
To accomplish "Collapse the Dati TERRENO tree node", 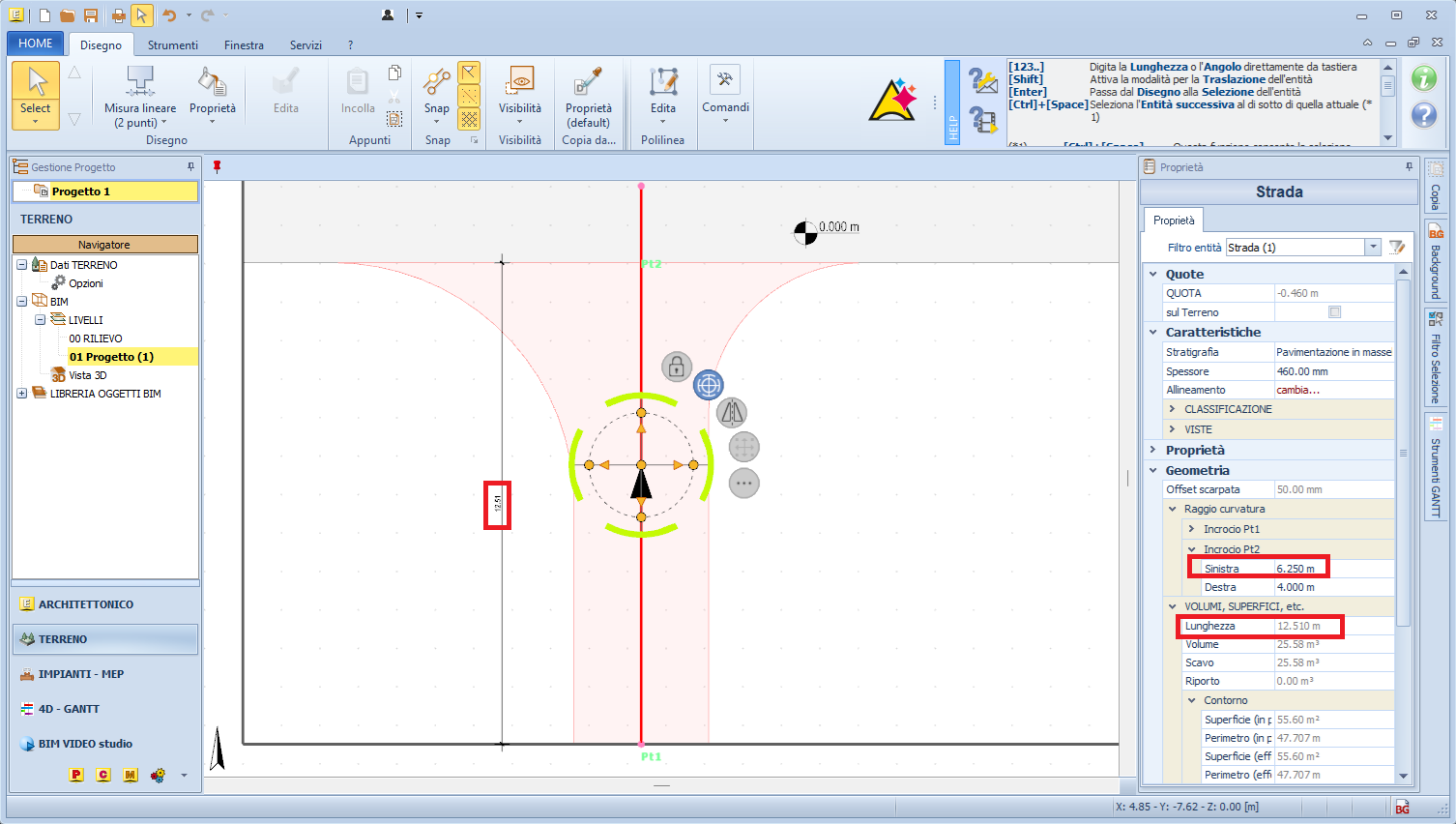I will pyautogui.click(x=21, y=265).
